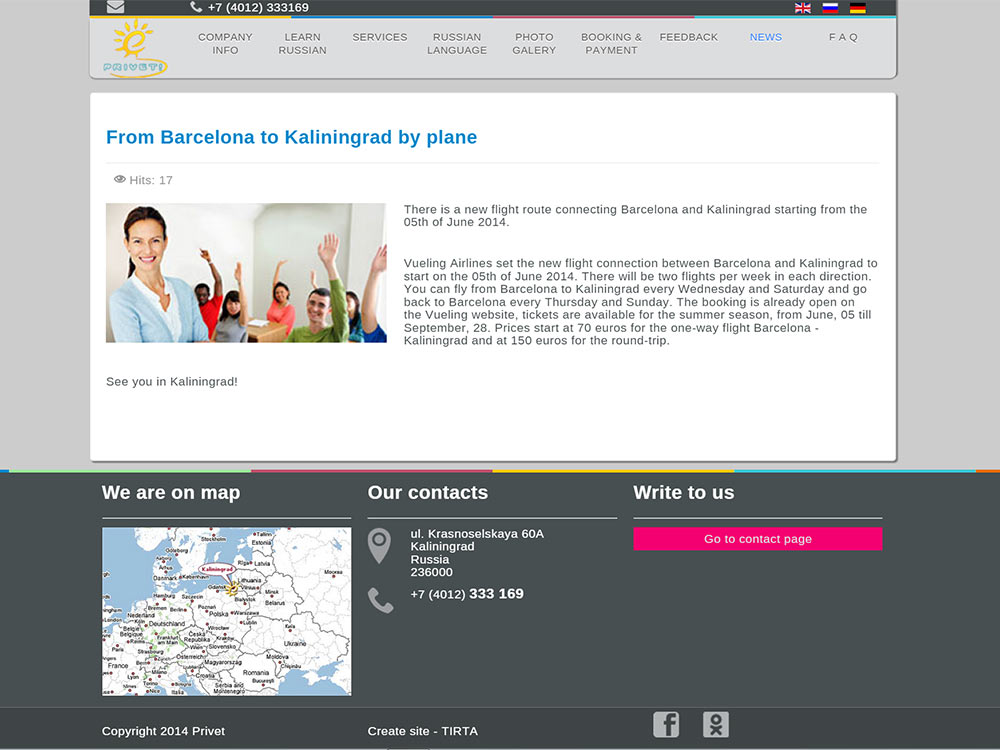
Task: Open the Facebook page icon in footer
Action: point(666,724)
